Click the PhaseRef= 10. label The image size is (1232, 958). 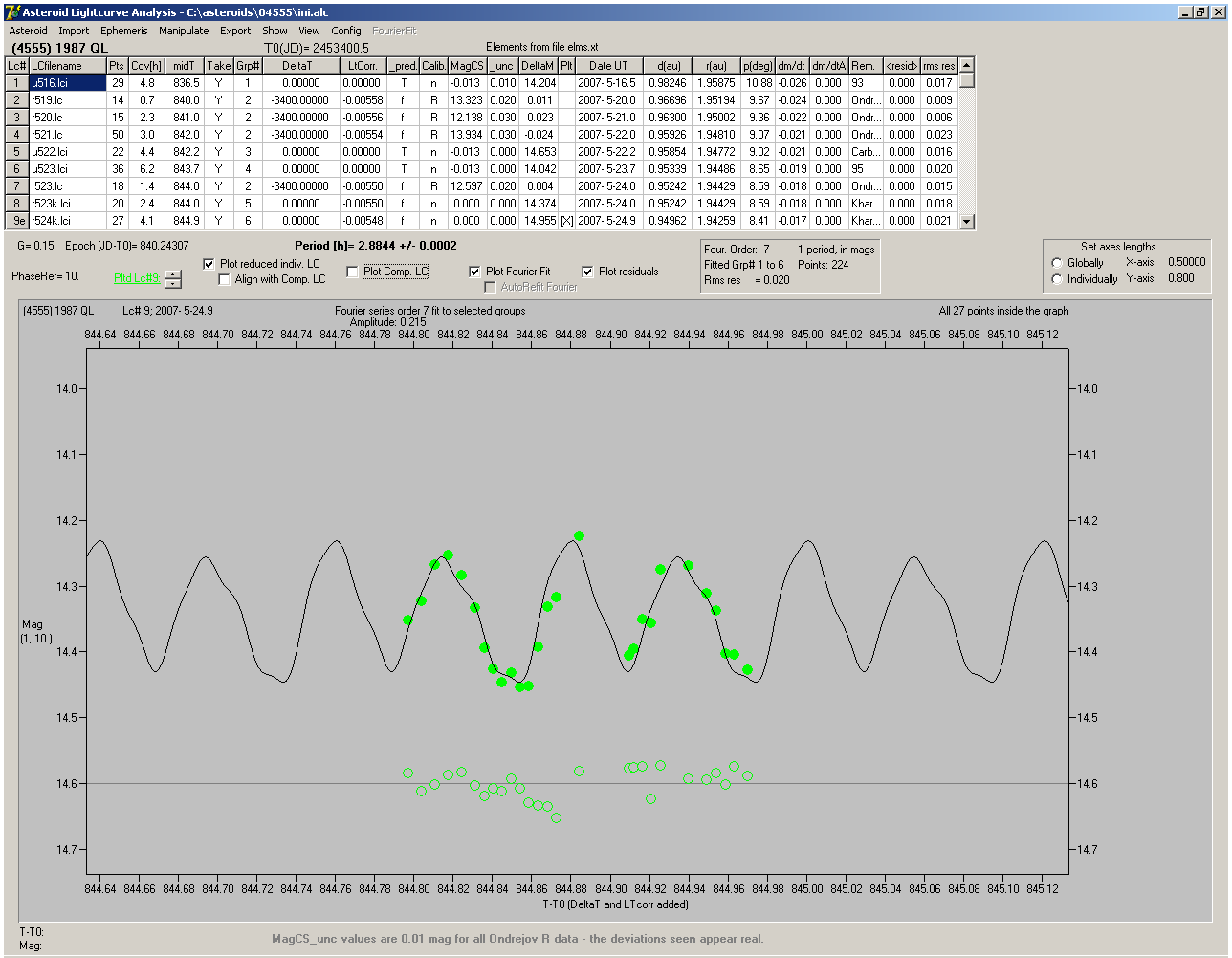click(45, 276)
